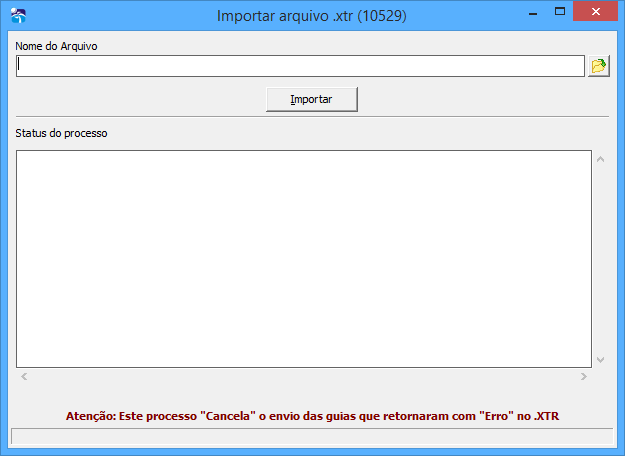Click the scroll down arrow of status box
Image resolution: width=625 pixels, height=456 pixels.
tap(601, 360)
